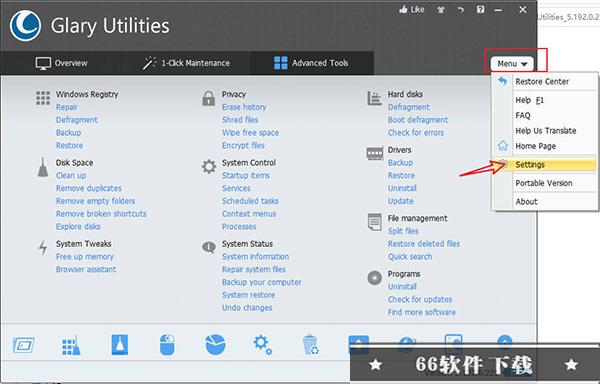Open Backup your computer link

pos(261,282)
